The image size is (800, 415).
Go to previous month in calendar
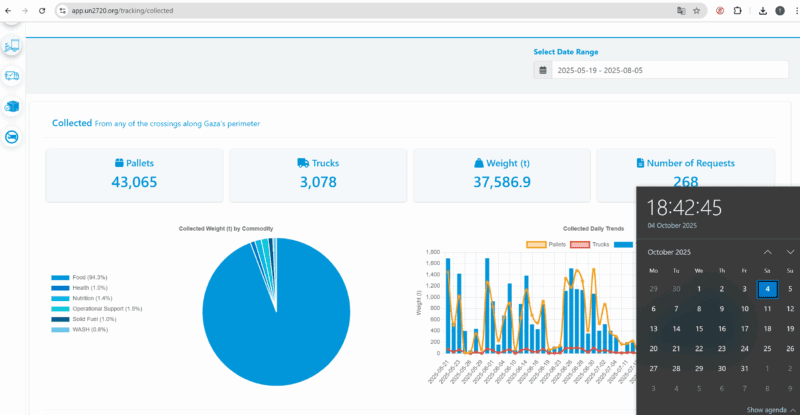(767, 252)
